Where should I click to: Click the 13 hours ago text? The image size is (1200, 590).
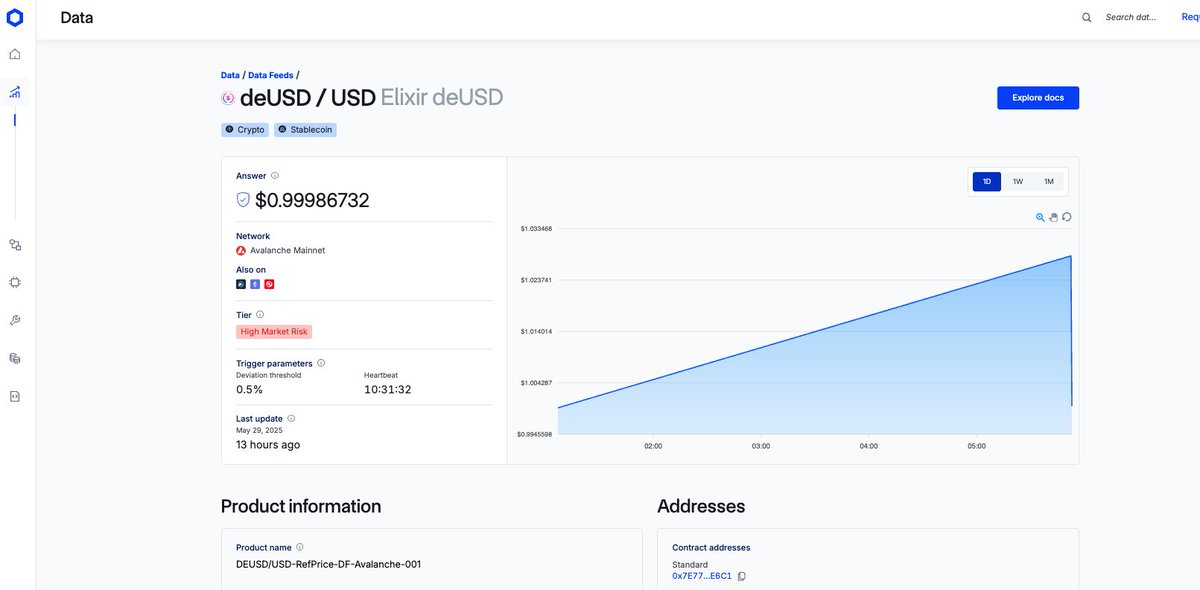[x=268, y=445]
